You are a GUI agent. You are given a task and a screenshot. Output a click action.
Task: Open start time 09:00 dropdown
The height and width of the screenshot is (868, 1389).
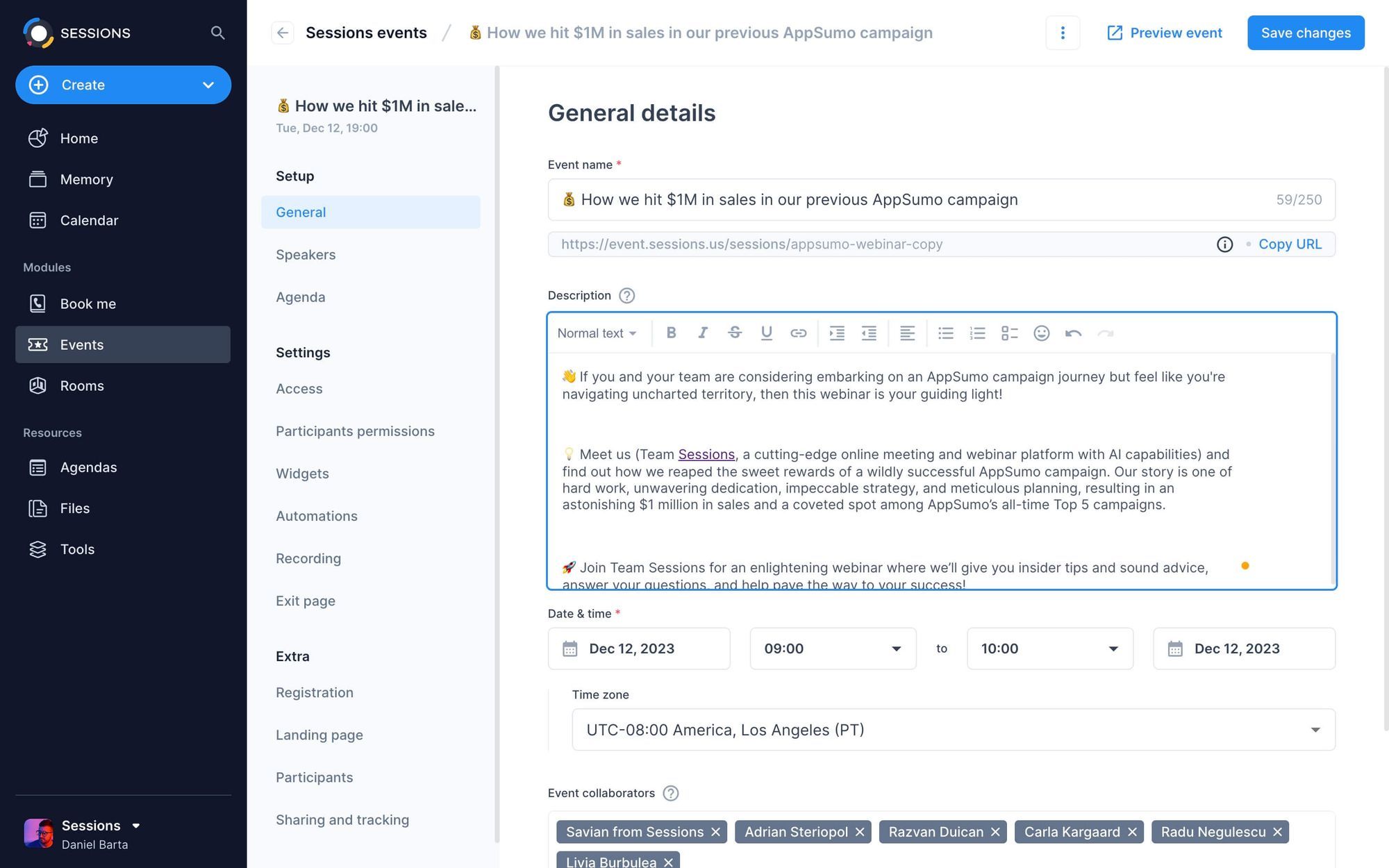[833, 649]
